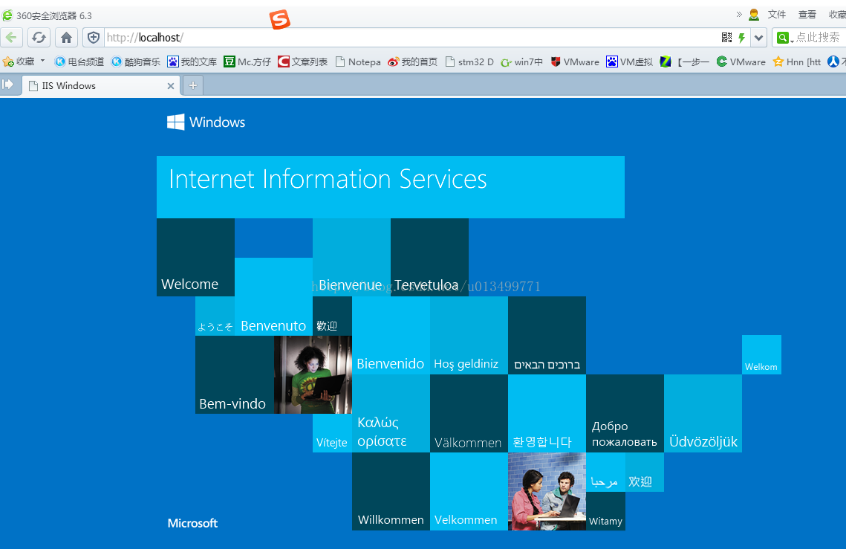This screenshot has width=853, height=549.
Task: Click the 点此搜索 search box
Action: [818, 37]
